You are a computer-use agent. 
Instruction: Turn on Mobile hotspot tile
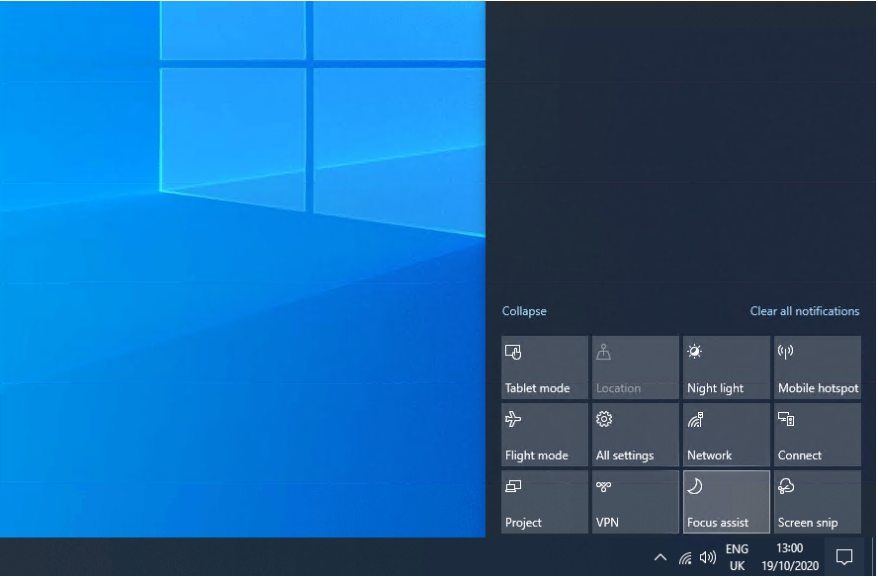coord(817,368)
